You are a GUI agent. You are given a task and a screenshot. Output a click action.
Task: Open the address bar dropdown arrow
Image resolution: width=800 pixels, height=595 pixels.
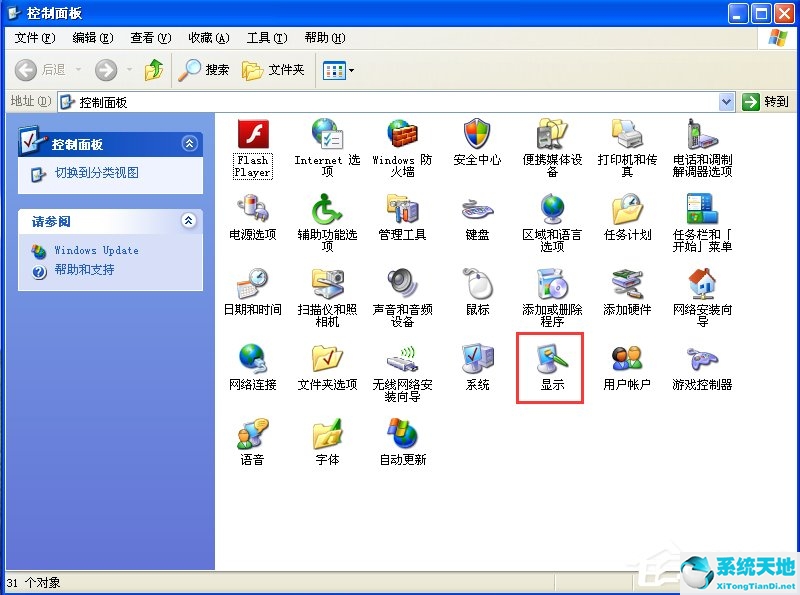pos(725,101)
